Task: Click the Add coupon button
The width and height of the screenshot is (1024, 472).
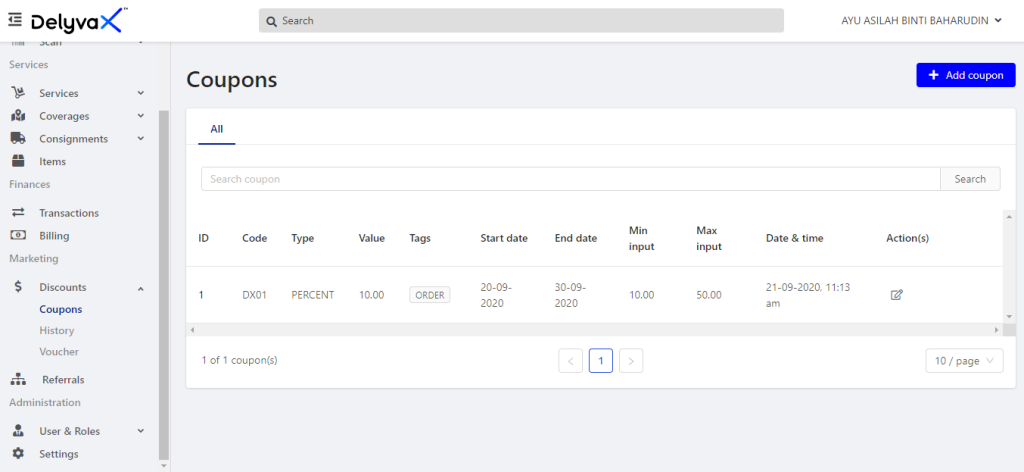Action: (966, 75)
